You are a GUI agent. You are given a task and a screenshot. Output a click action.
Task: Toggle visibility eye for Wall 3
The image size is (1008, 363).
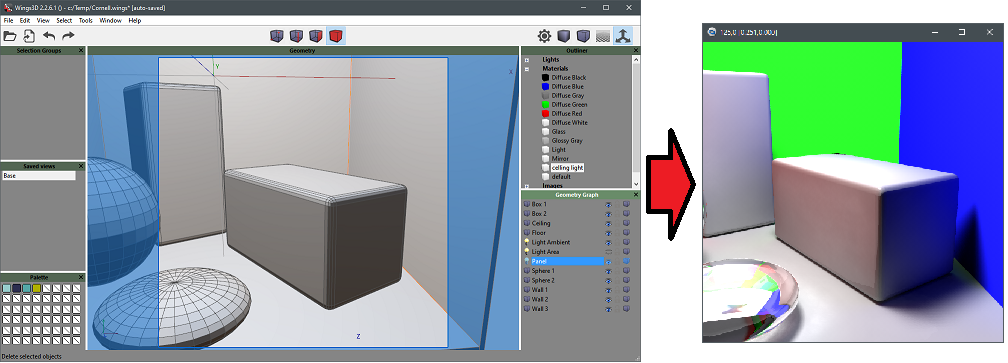pyautogui.click(x=608, y=309)
